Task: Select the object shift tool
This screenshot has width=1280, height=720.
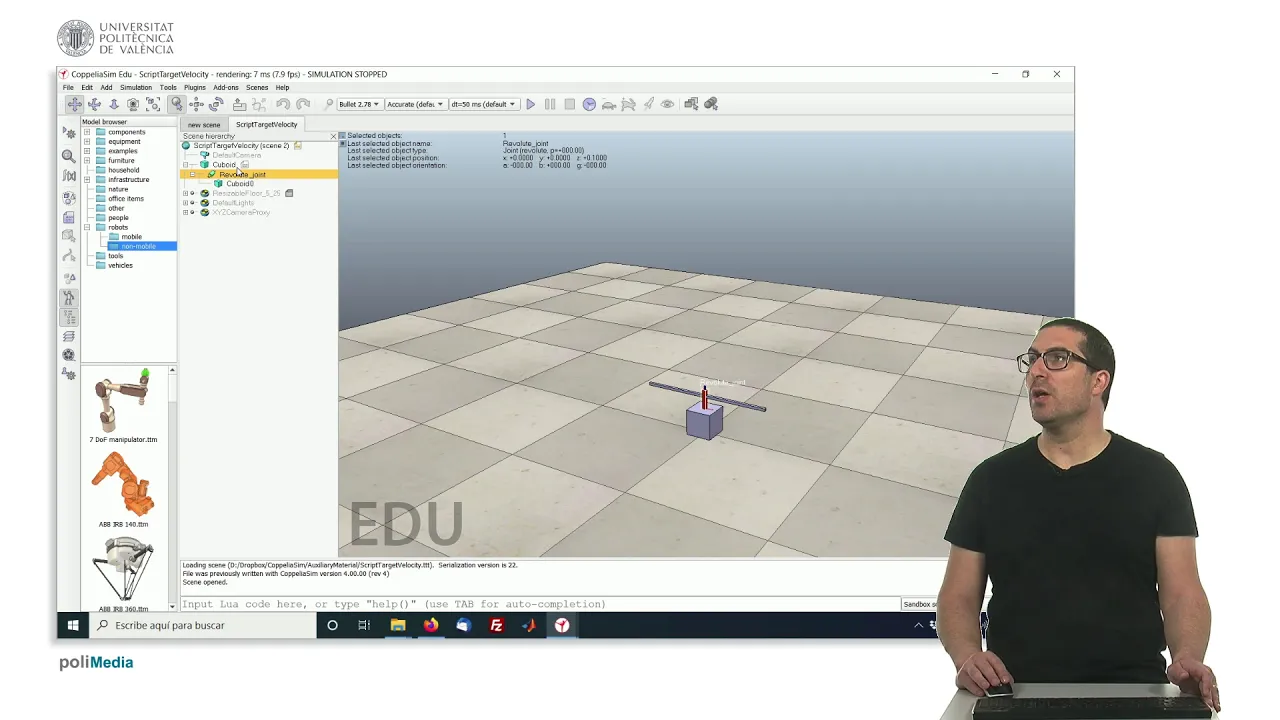Action: click(x=196, y=104)
